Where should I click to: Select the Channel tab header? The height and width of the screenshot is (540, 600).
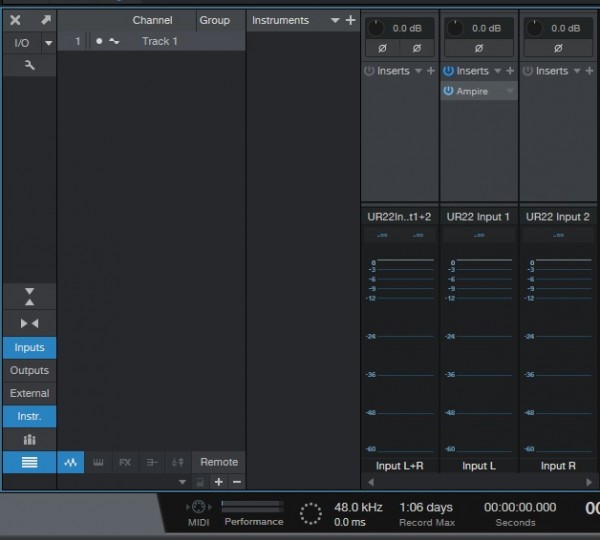coord(152,20)
